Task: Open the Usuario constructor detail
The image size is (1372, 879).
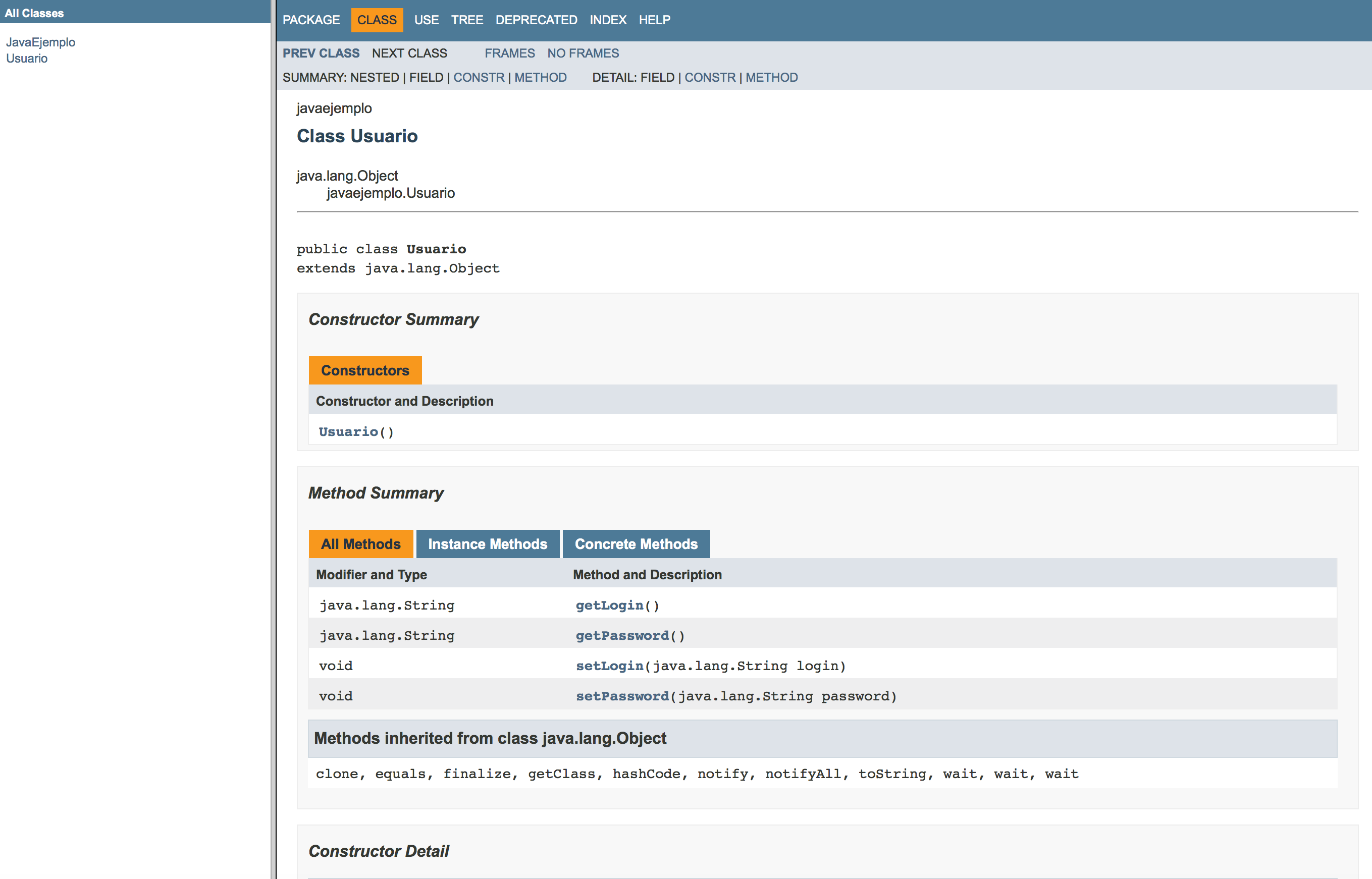Action: 348,431
